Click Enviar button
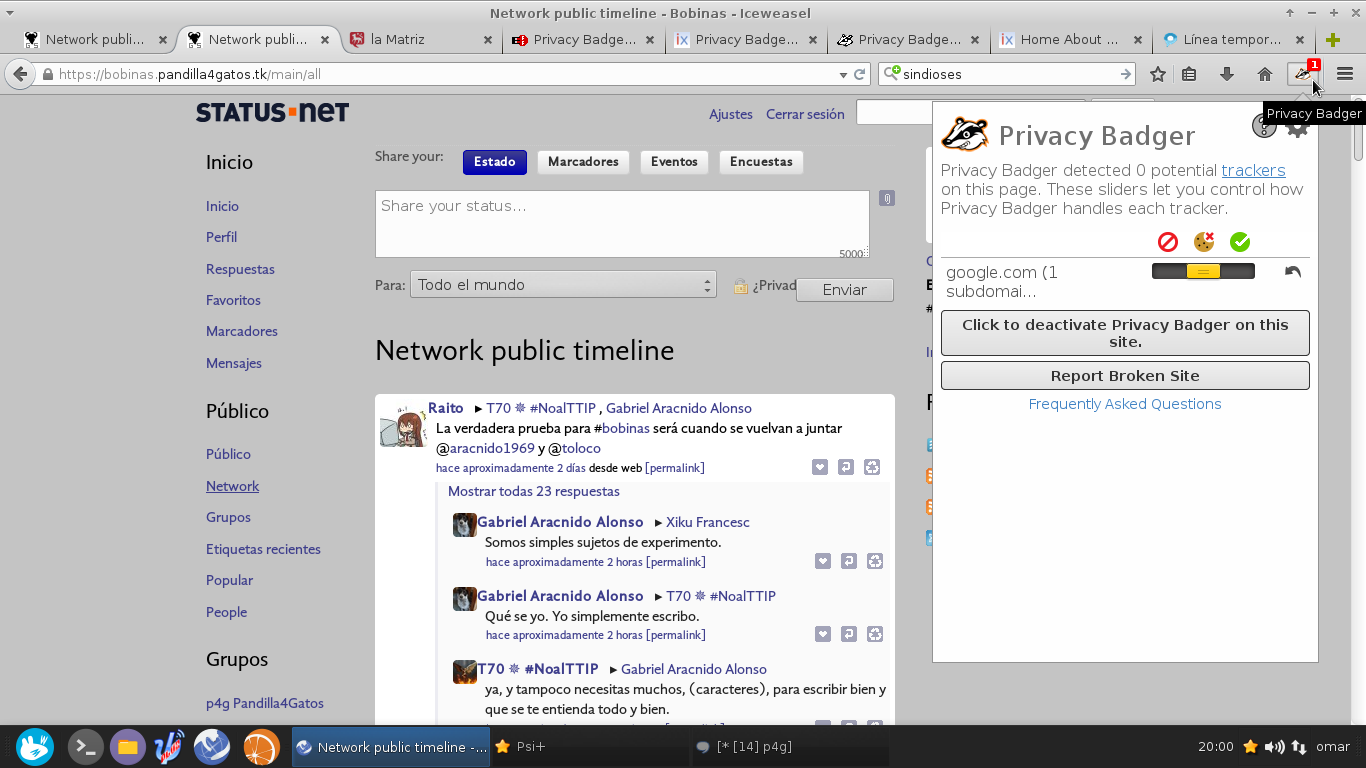 [845, 289]
